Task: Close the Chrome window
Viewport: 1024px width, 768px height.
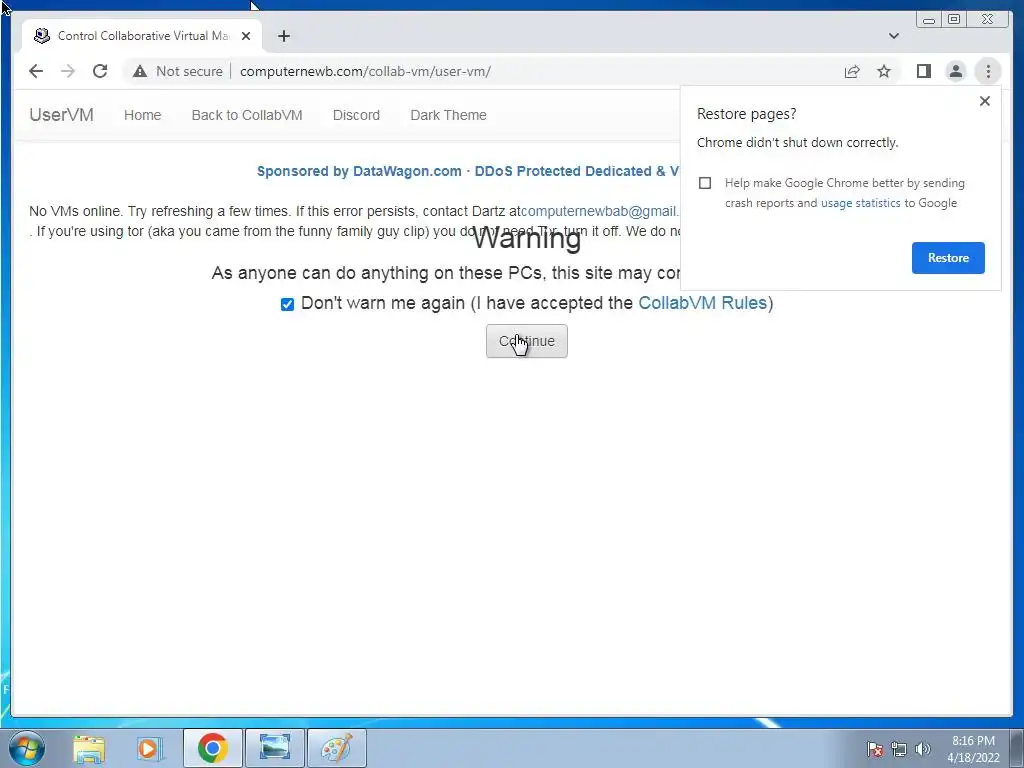Action: coord(988,20)
